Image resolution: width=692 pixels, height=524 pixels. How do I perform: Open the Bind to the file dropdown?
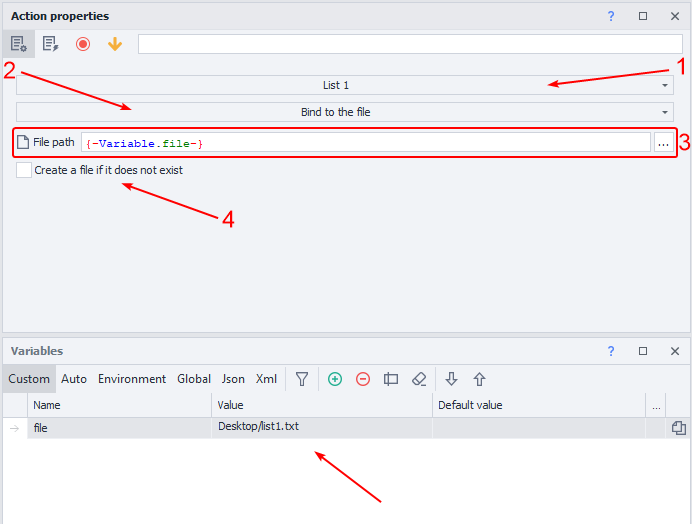point(344,112)
